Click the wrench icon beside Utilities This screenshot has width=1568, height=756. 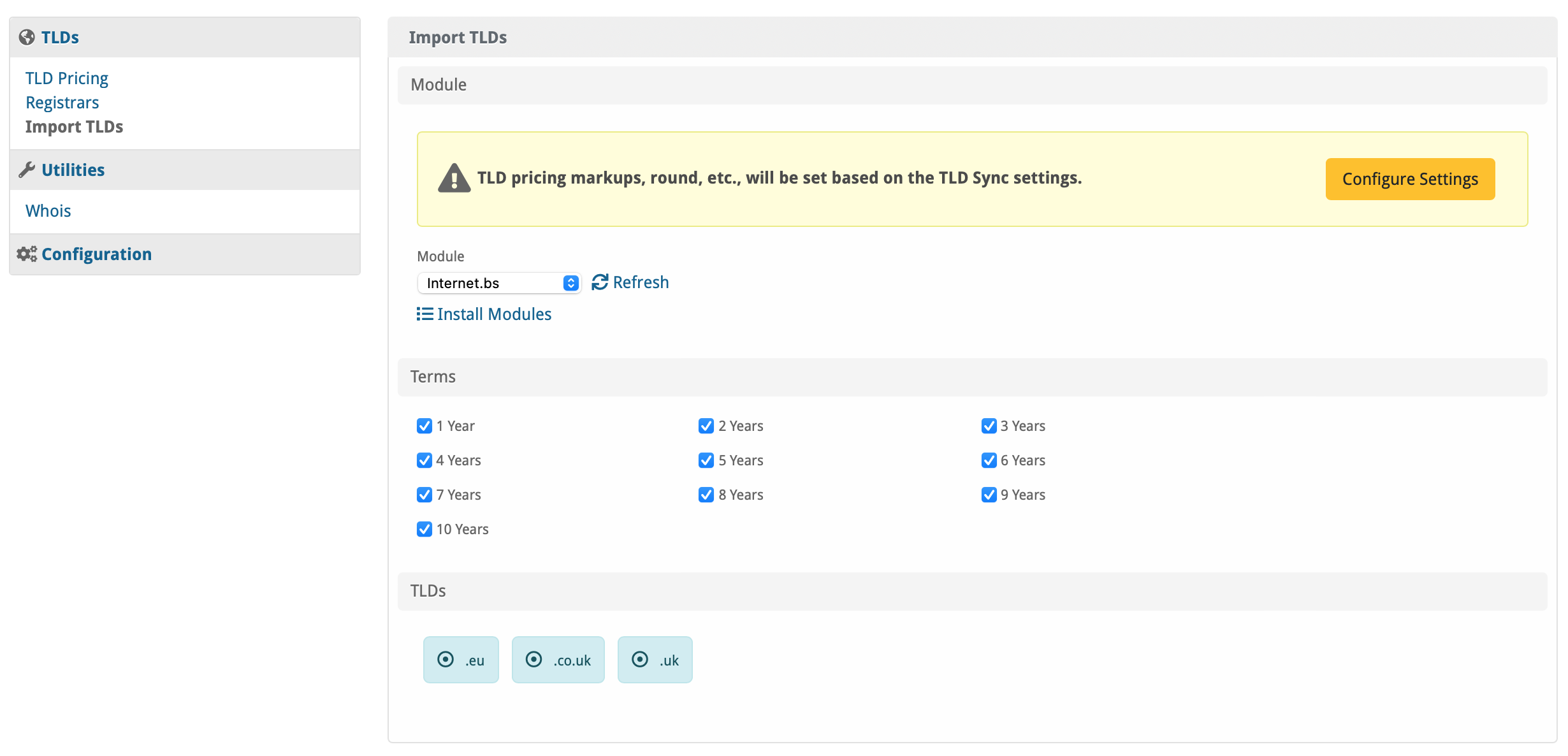(27, 170)
